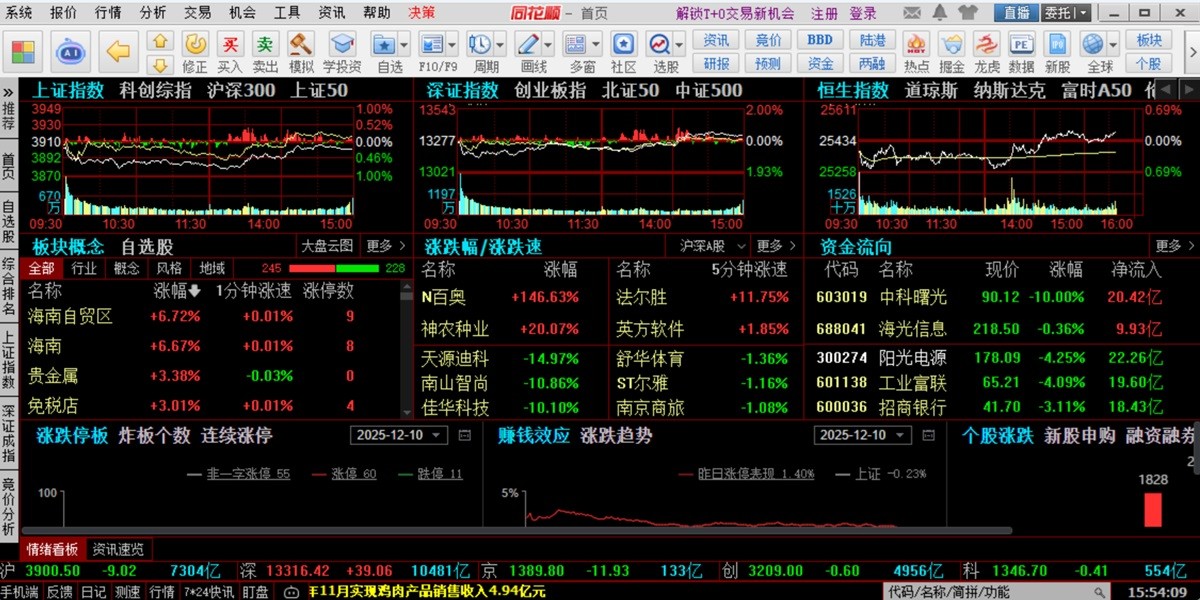Click the 画线 drawing tool icon
The width and height of the screenshot is (1200, 600).
coord(530,45)
